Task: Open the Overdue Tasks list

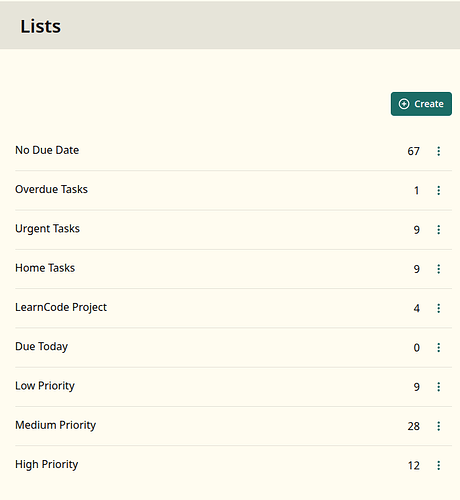Action: point(51,189)
